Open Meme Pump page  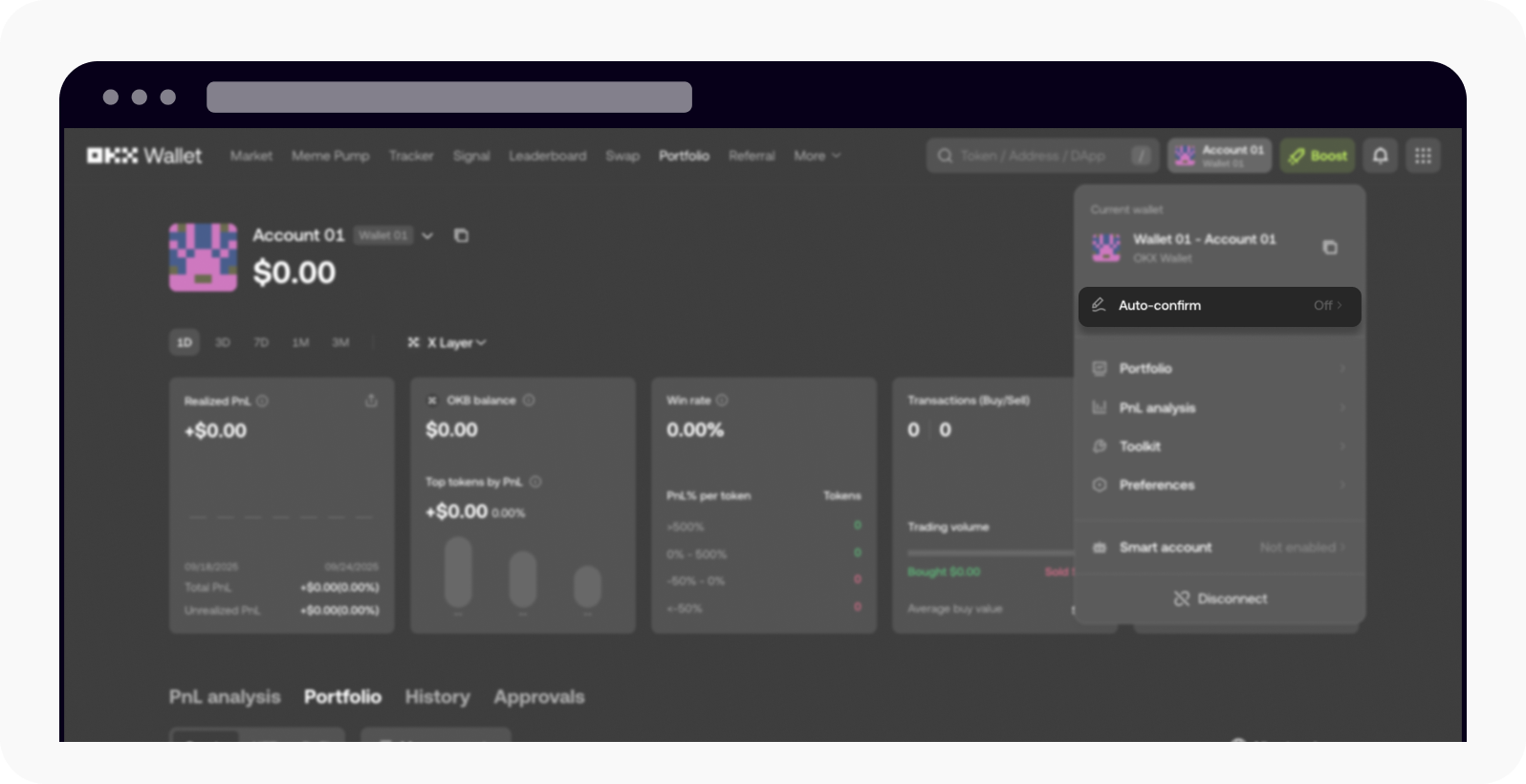tap(330, 156)
